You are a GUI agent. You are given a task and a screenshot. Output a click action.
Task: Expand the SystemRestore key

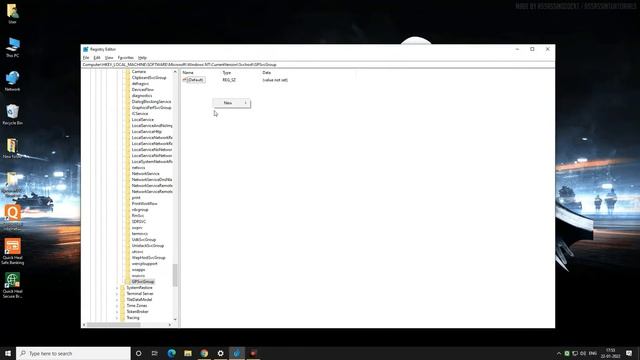[117, 288]
